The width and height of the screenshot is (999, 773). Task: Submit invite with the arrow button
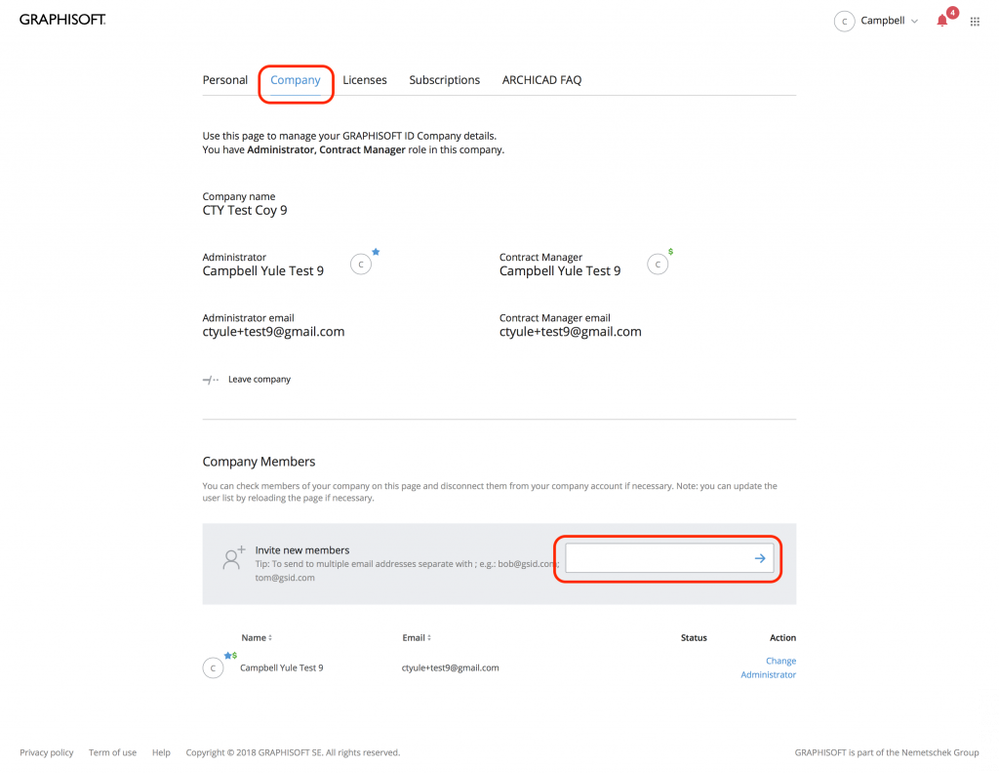[759, 558]
